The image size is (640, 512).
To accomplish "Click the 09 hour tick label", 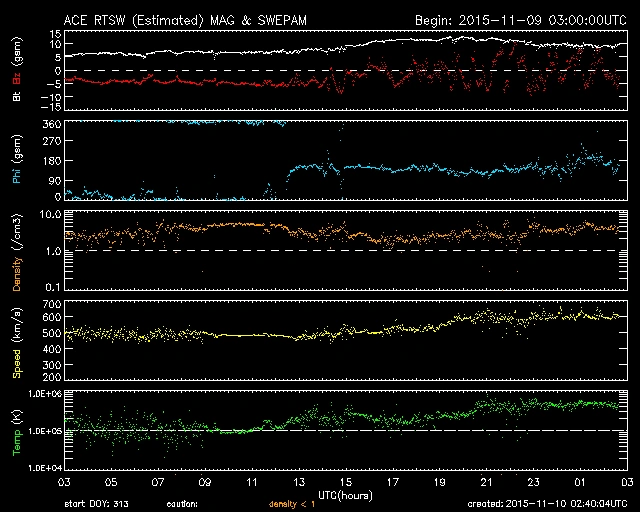I will (206, 481).
